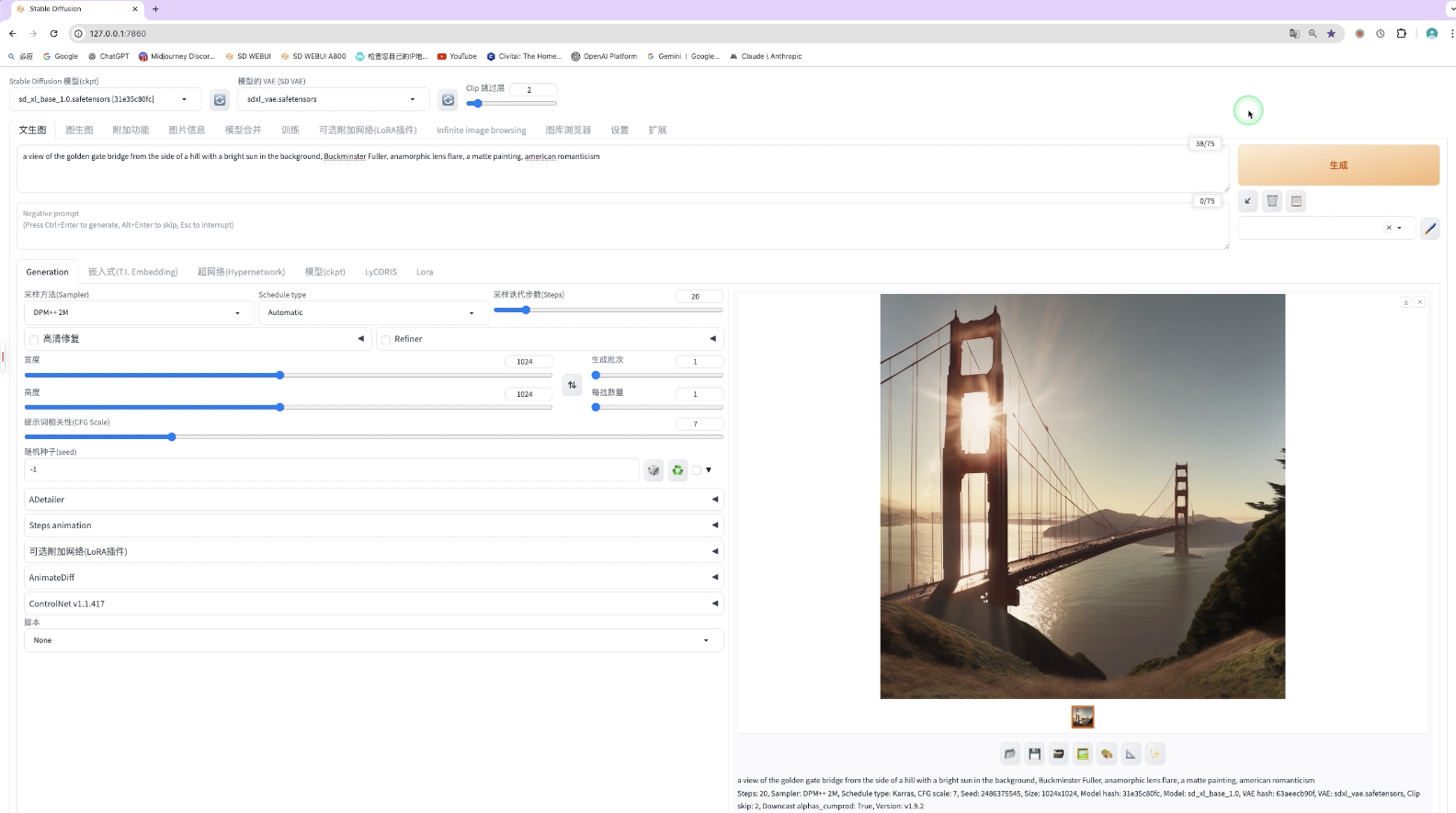Tick the extra seed options checkbox

tap(697, 470)
